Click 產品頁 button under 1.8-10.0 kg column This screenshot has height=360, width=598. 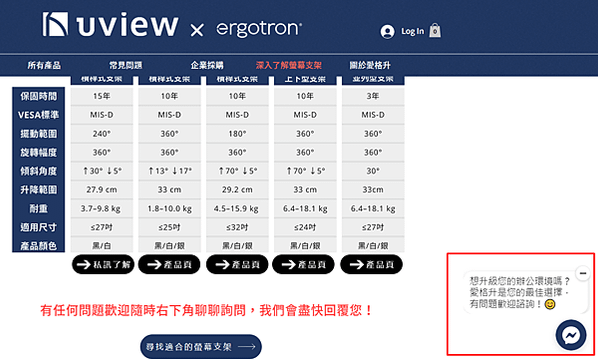[169, 264]
